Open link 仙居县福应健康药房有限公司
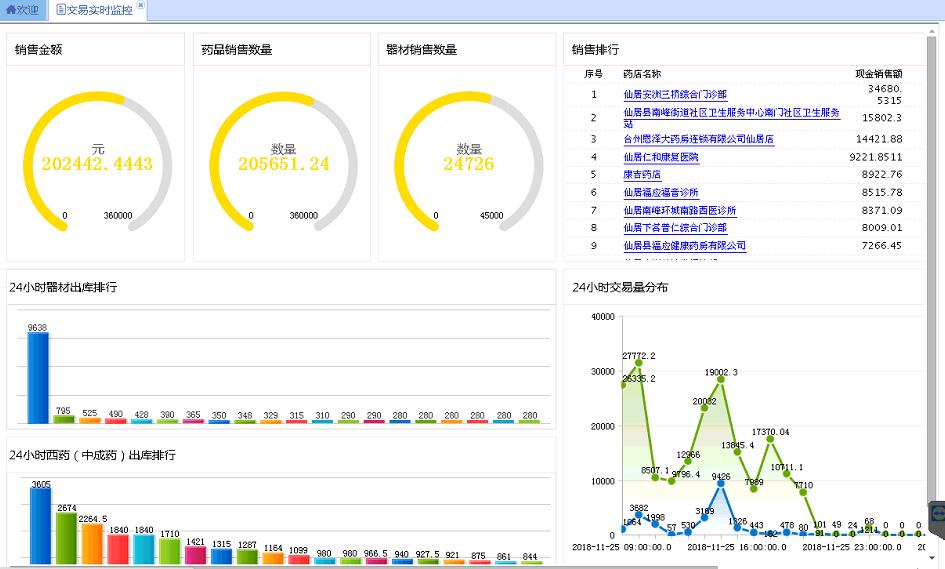The height and width of the screenshot is (569, 945). pyautogui.click(x=685, y=246)
